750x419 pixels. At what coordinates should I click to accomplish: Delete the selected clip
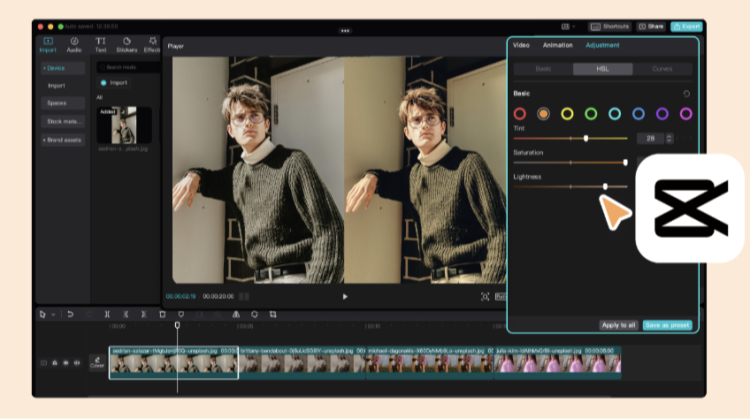(x=162, y=314)
